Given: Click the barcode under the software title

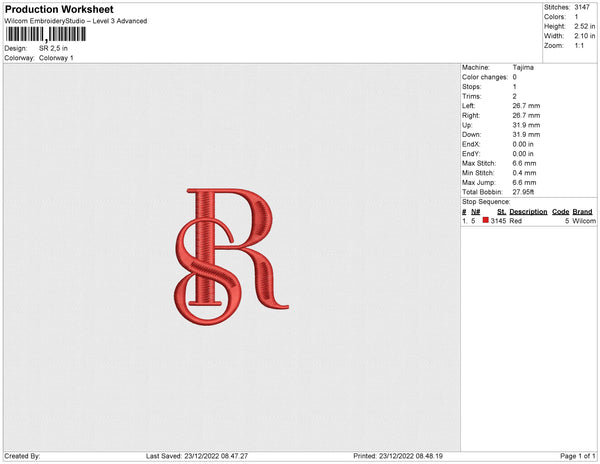Looking at the screenshot, I should [45, 35].
